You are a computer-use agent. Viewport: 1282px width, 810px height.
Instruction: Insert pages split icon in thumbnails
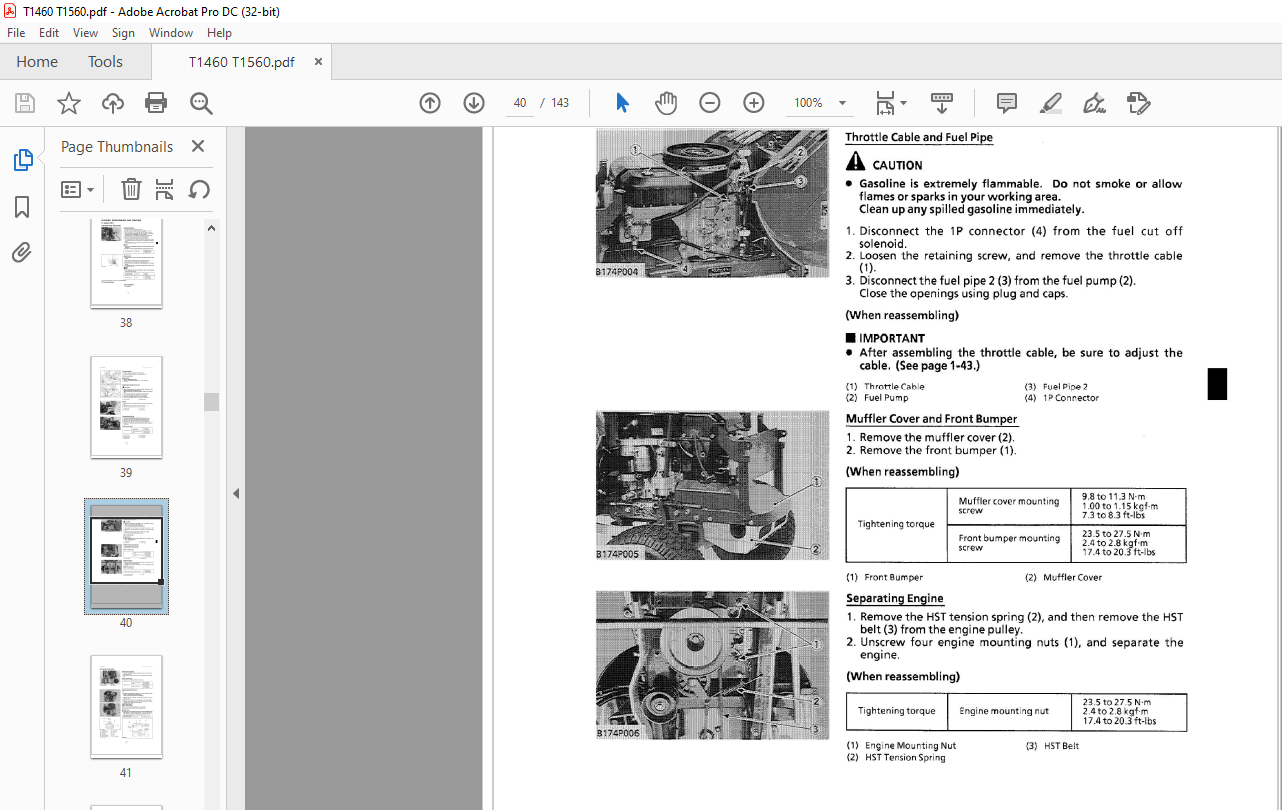point(165,189)
